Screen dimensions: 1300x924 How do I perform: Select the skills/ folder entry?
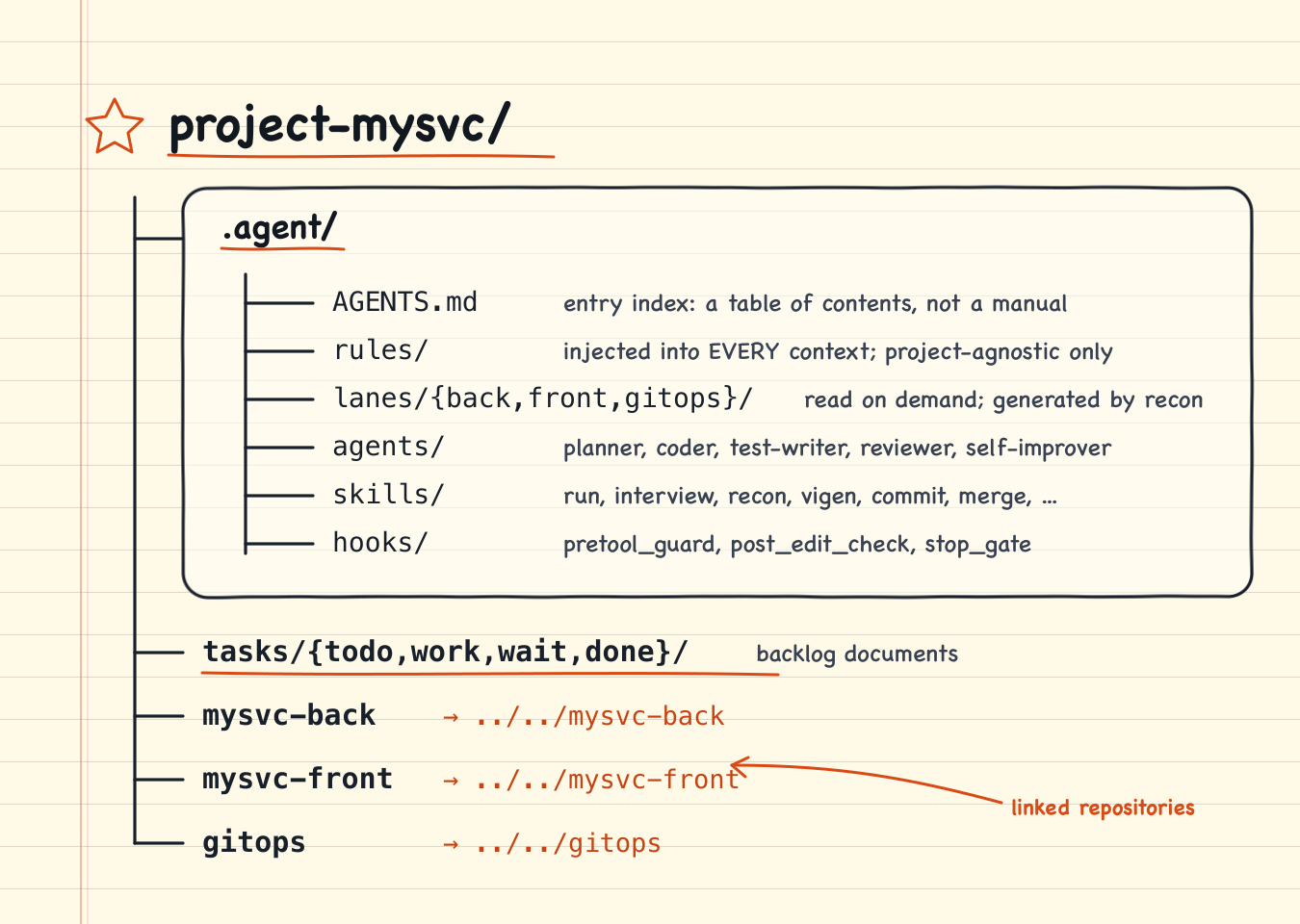pos(388,495)
